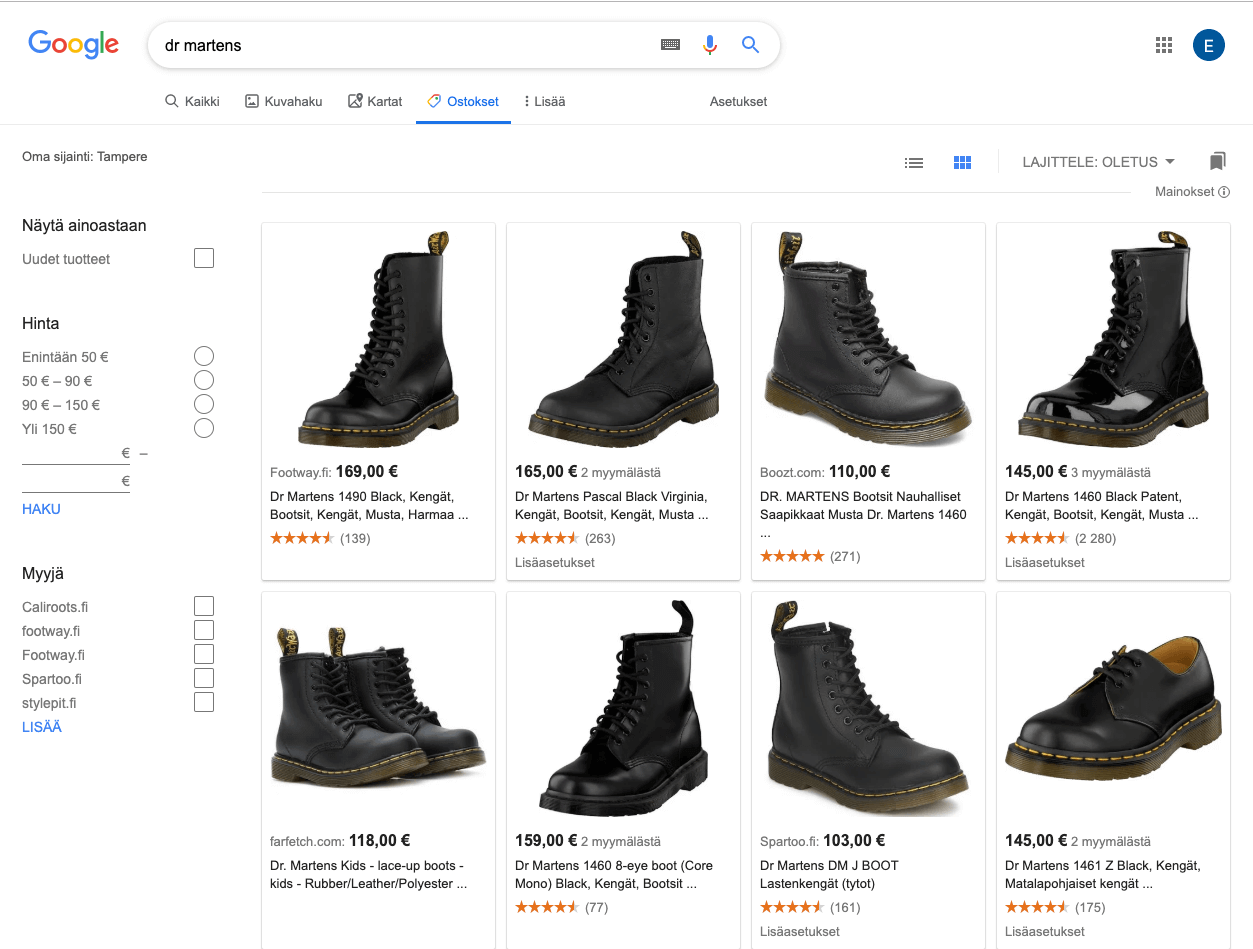
Task: Enable the Uudet tuotteet checkbox
Action: [204, 259]
